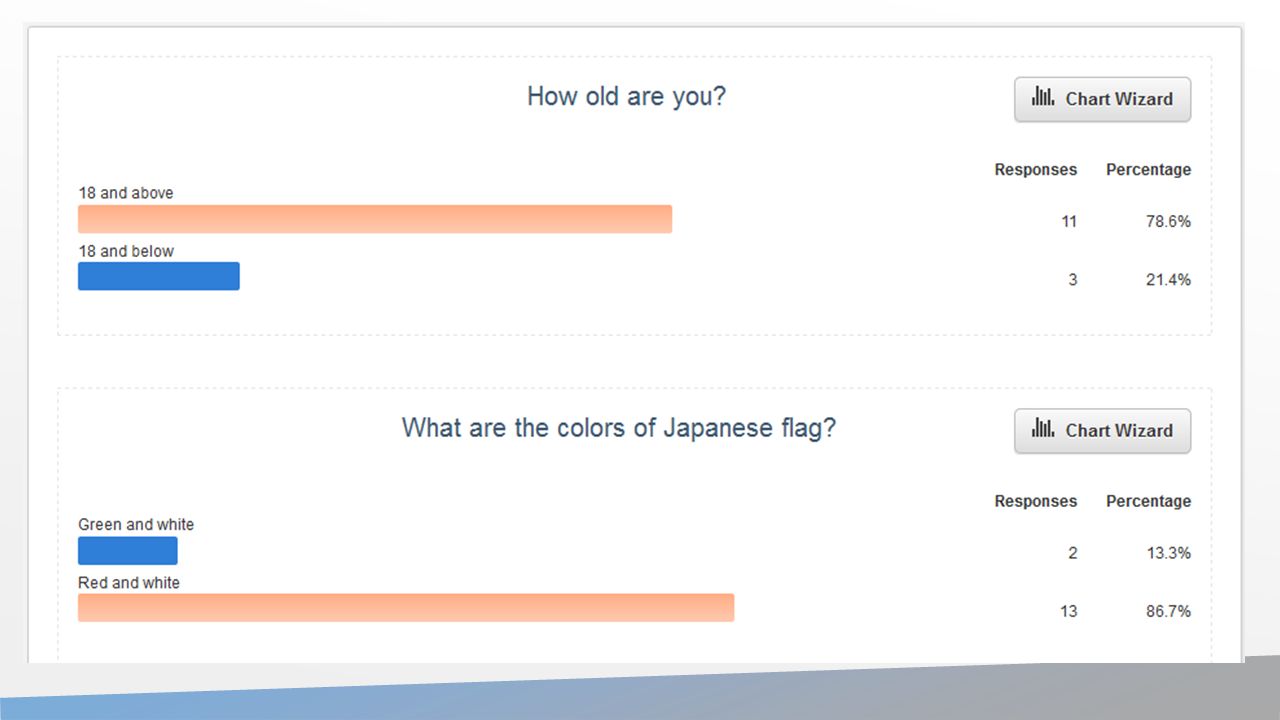Select the Japanese flag question title

pos(619,428)
